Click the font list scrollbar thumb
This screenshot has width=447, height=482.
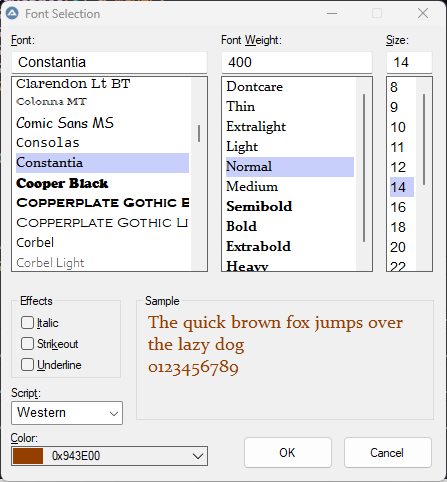pyautogui.click(x=199, y=134)
